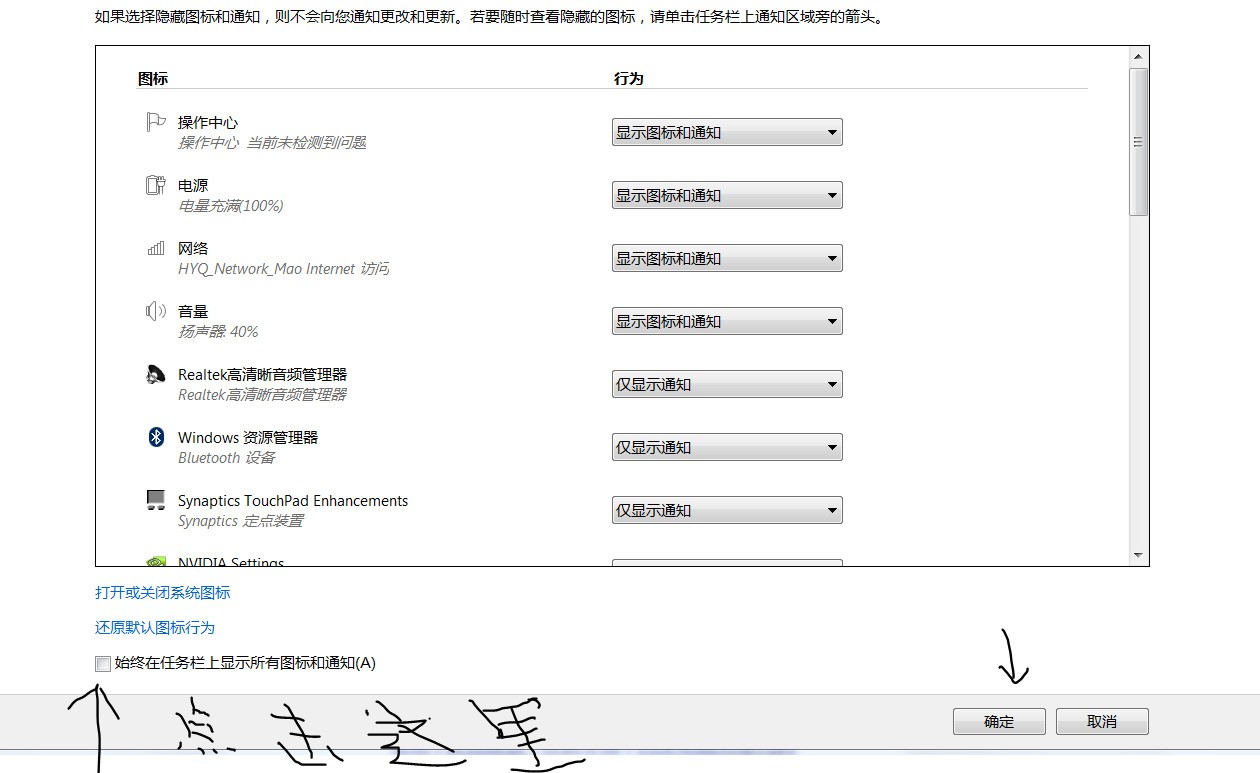
Task: Click the Synaptics TouchPad Enhancements icon
Action: (x=155, y=500)
